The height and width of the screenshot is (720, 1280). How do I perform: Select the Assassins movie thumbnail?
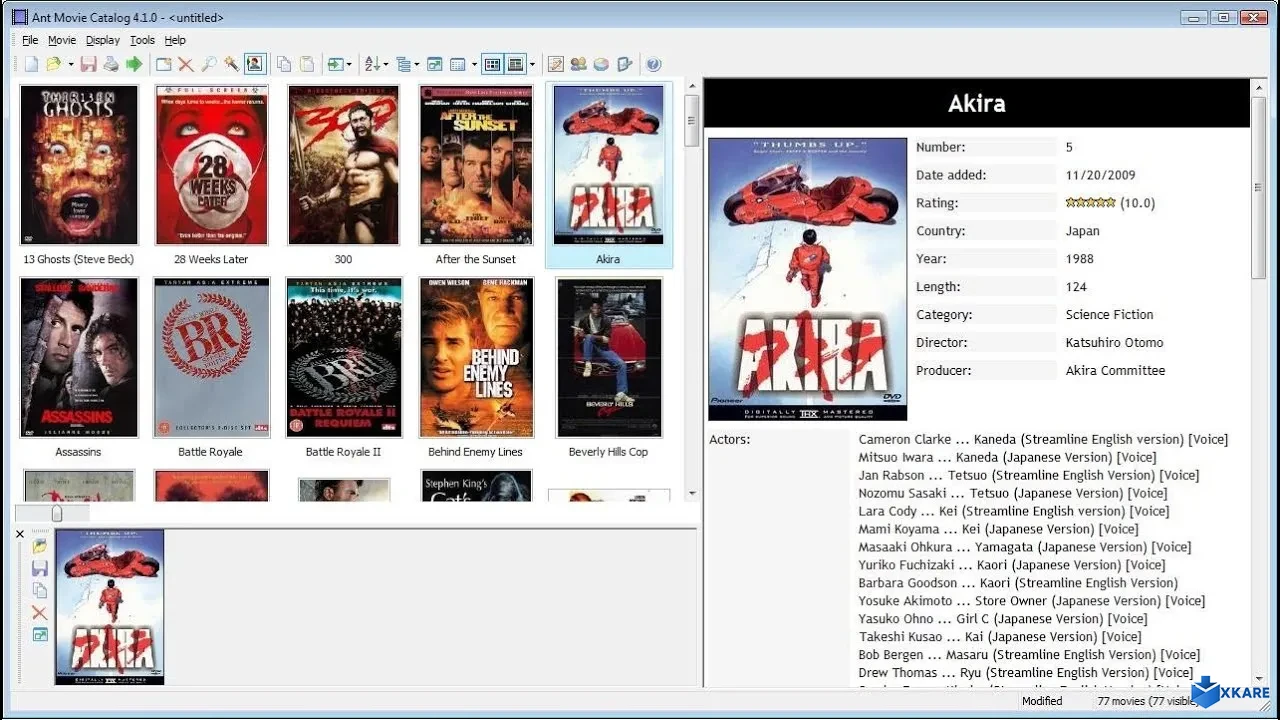point(79,357)
